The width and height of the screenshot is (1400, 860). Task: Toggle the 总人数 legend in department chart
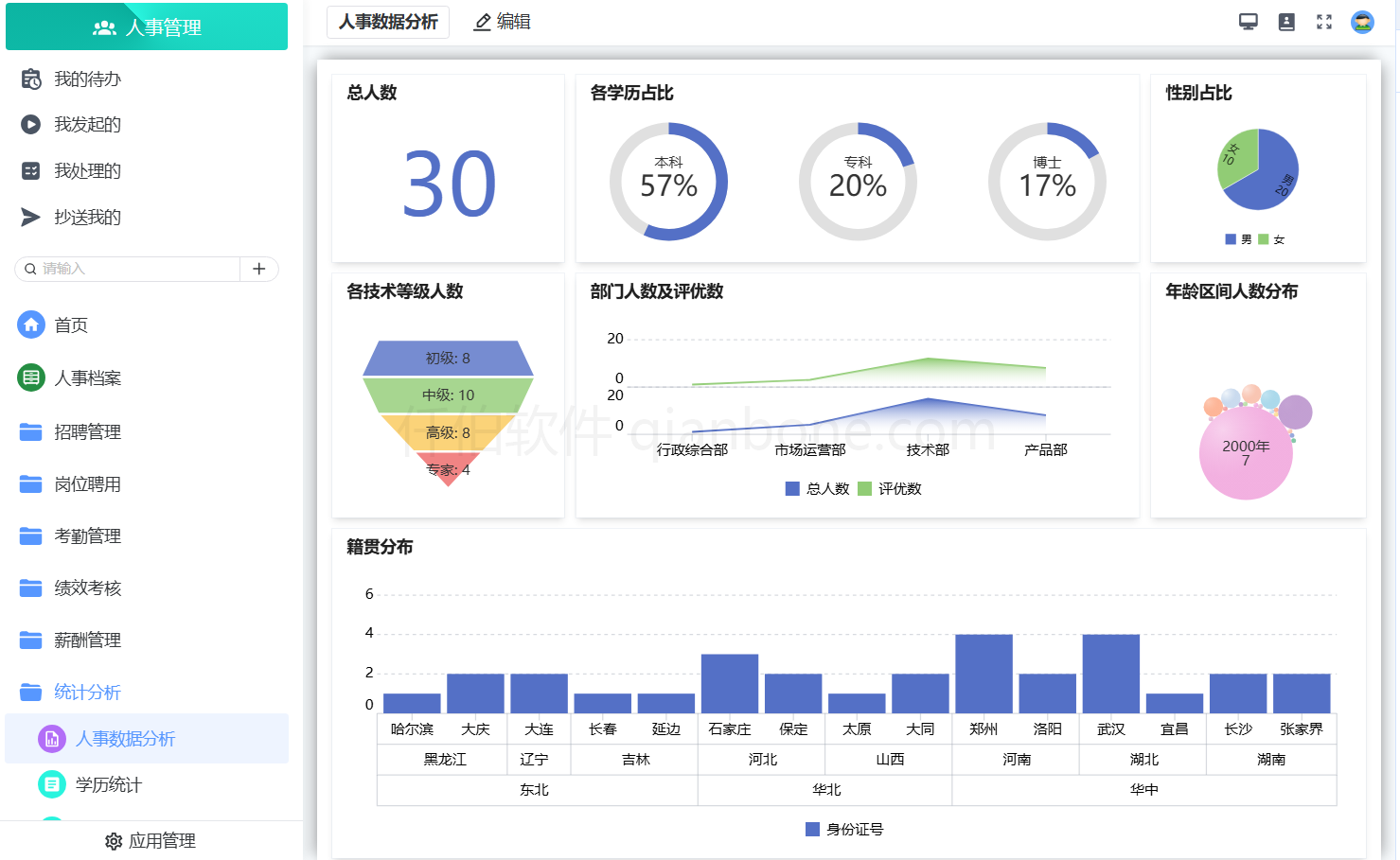[816, 488]
